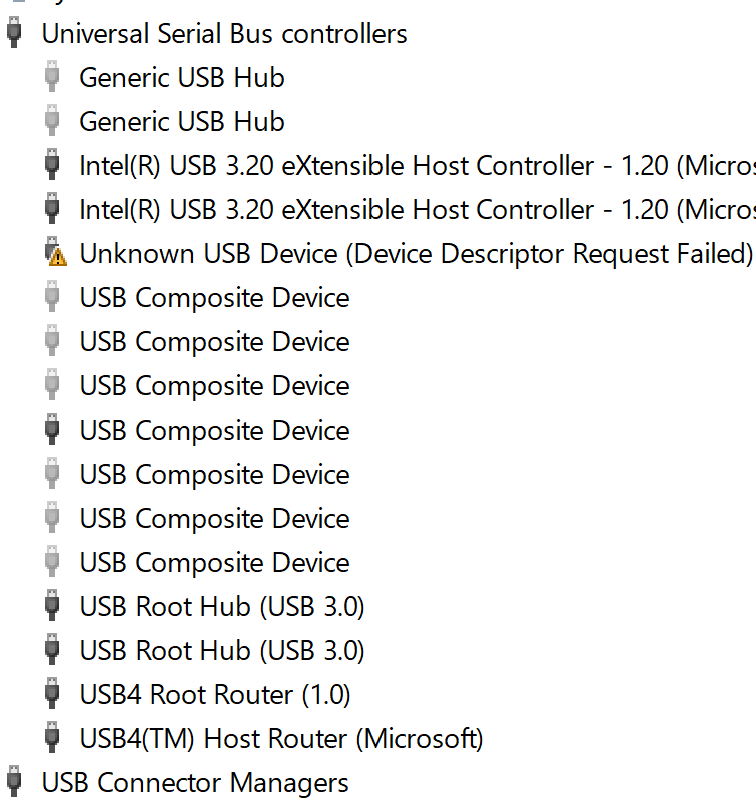This screenshot has width=756, height=808.
Task: Click the icon of the topmost Generic USB Hub
Action: (x=53, y=77)
